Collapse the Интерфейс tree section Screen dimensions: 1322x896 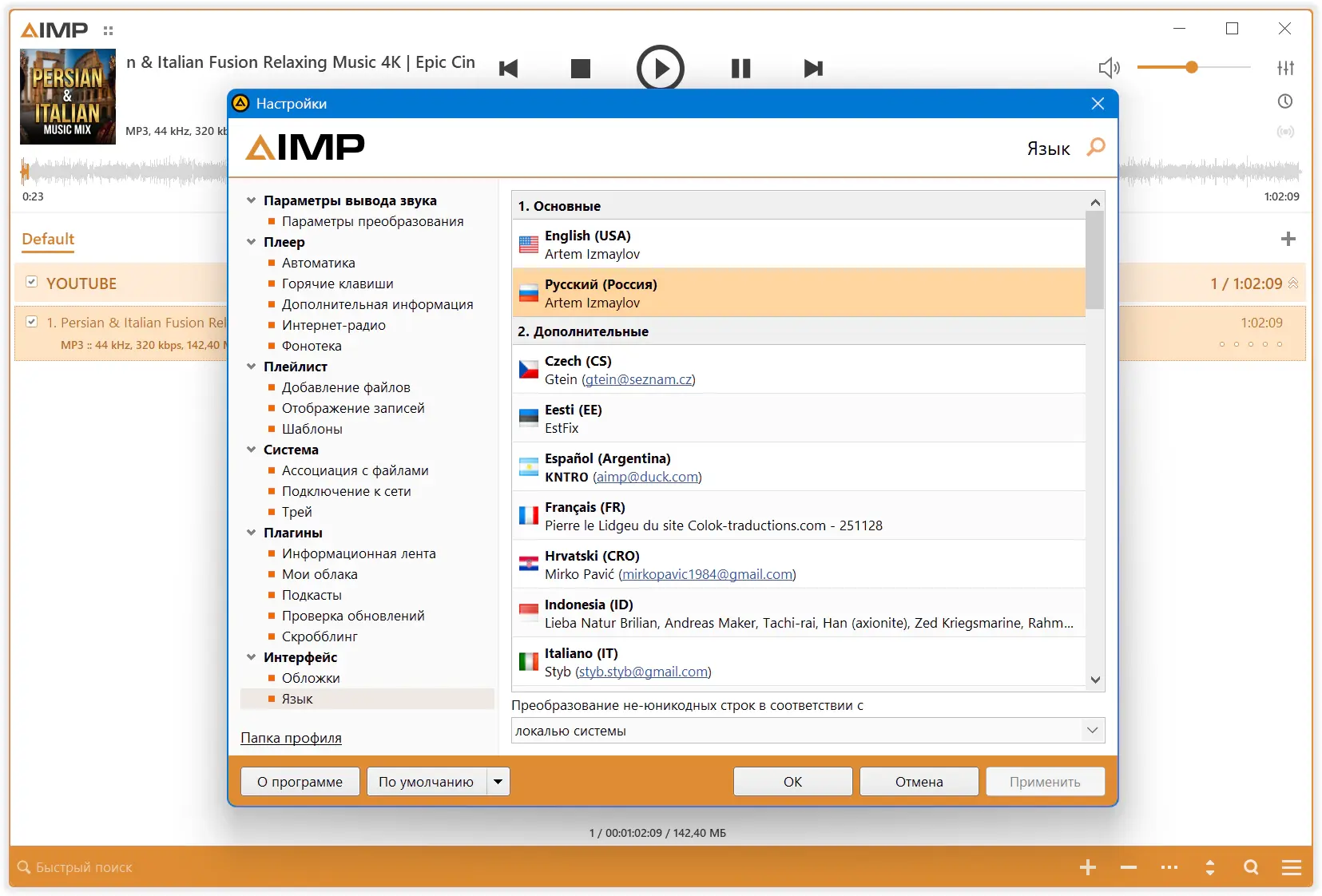pos(252,657)
